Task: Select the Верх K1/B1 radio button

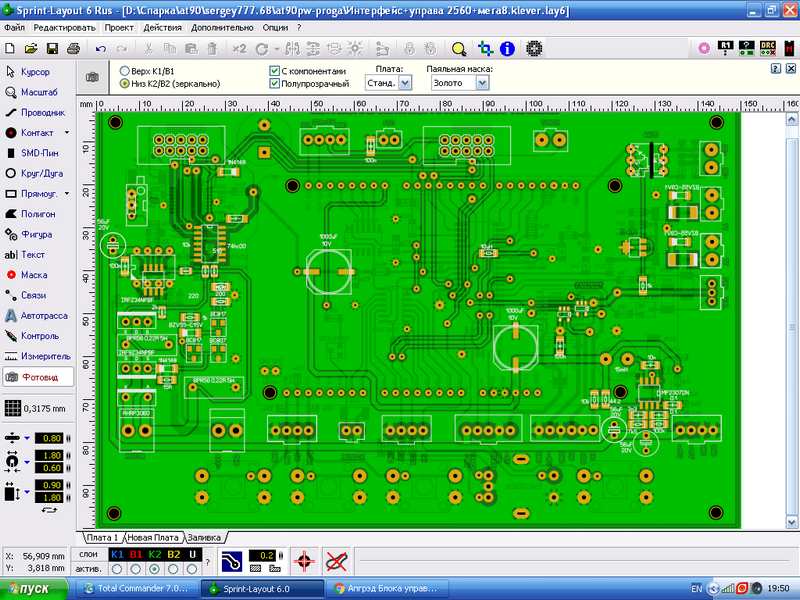Action: tap(125, 71)
